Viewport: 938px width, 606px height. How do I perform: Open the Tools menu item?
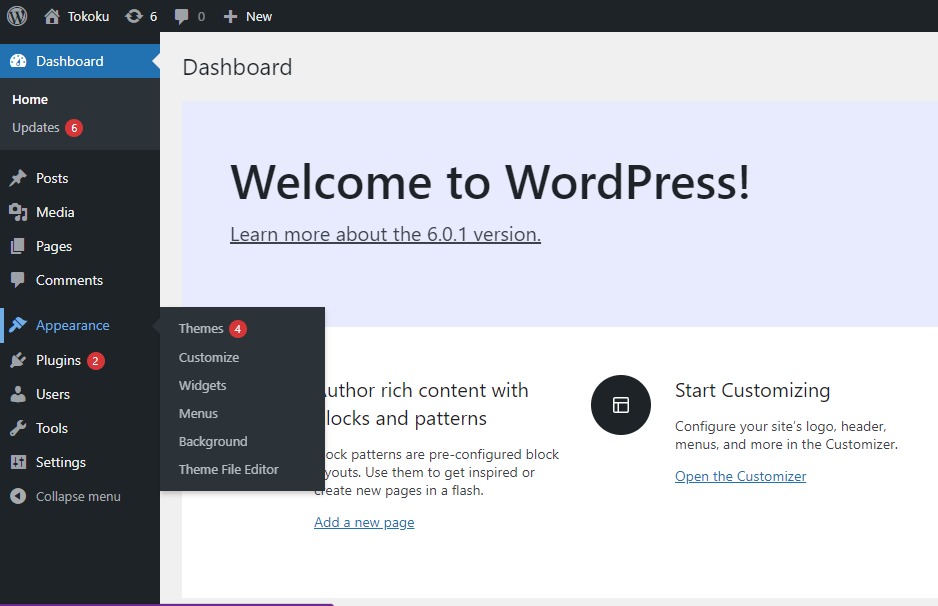tap(80, 428)
